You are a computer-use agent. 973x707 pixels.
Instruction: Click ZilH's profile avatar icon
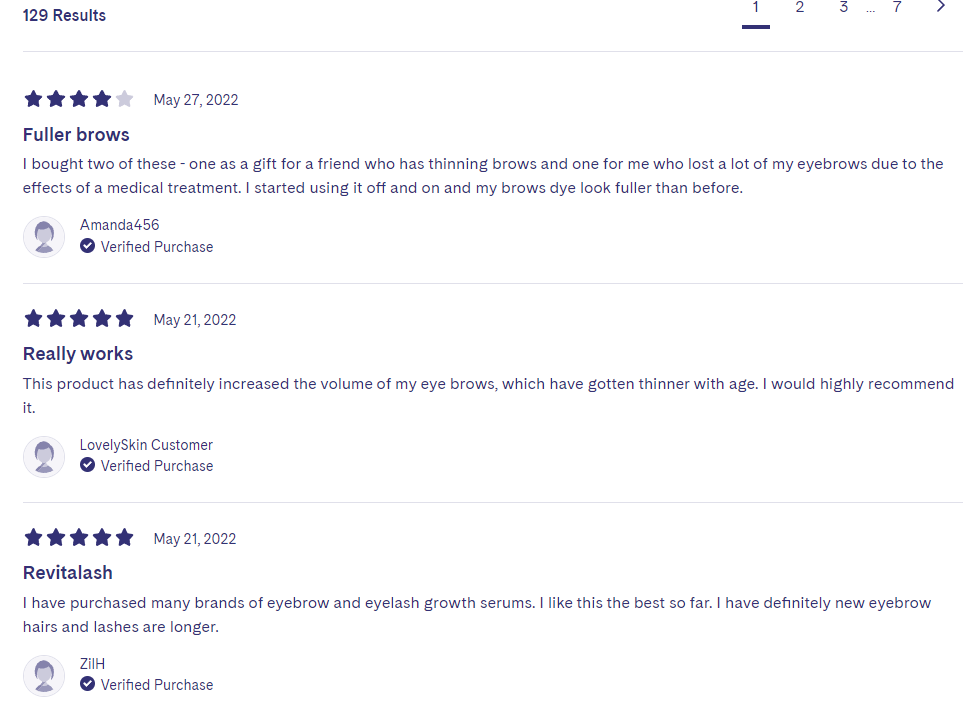(44, 675)
